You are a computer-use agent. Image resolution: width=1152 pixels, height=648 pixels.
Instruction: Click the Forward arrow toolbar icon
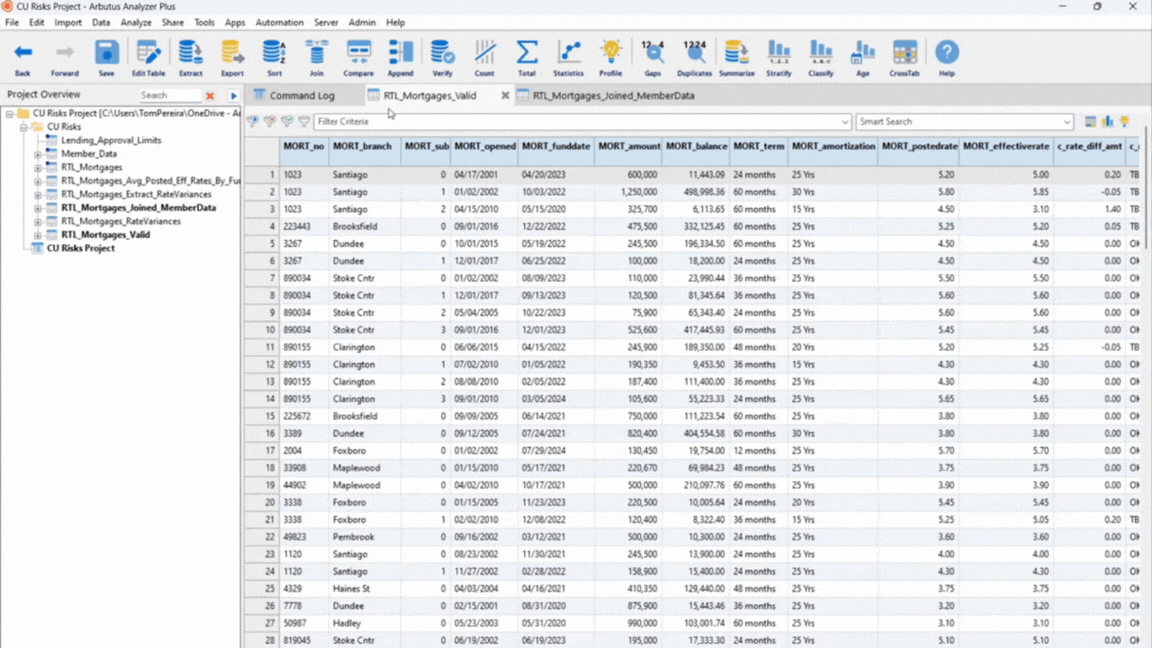click(65, 52)
